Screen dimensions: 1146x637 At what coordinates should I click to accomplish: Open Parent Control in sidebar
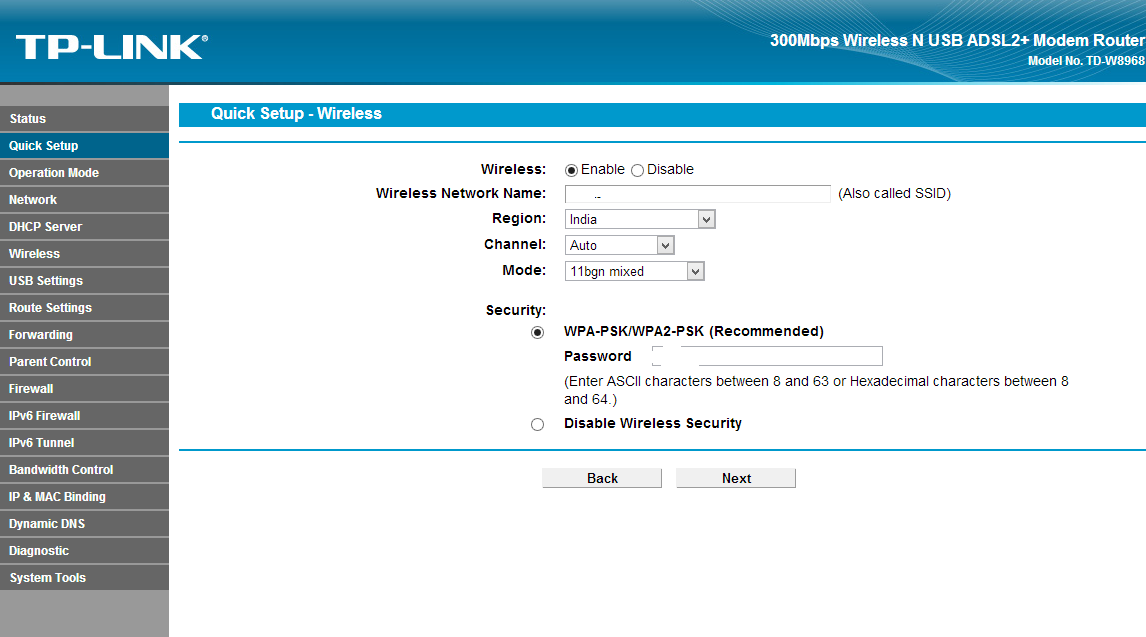(x=84, y=362)
